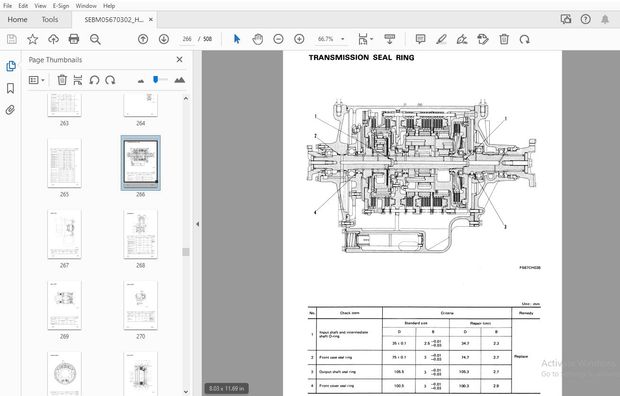Screen dimensions: 620x396
Task: Open the help question mark icon
Action: point(586,19)
